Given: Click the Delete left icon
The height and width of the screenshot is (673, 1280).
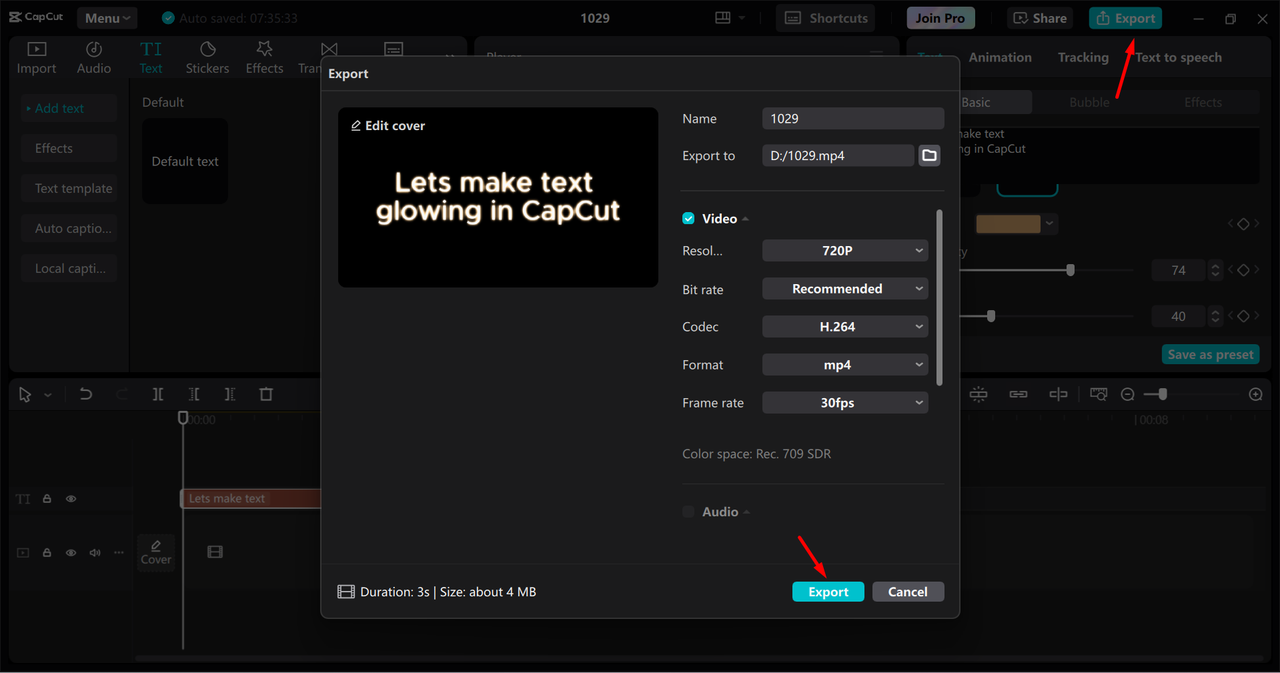Looking at the screenshot, I should [194, 394].
